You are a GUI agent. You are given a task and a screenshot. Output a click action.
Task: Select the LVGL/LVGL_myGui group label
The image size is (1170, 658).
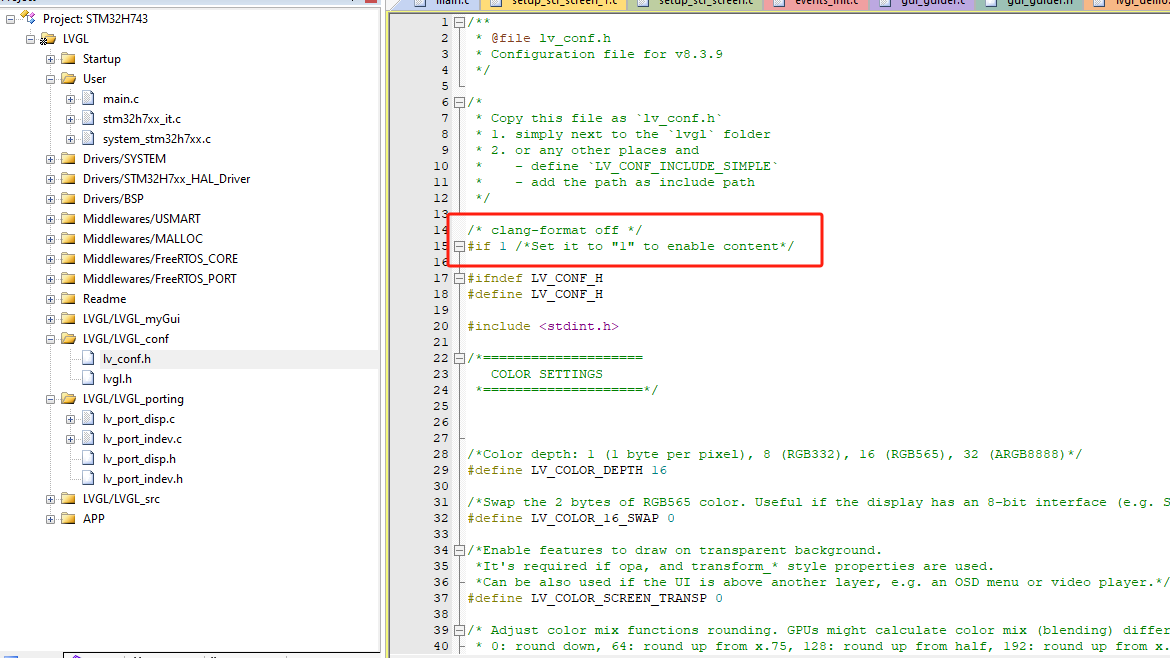pyautogui.click(x=131, y=319)
